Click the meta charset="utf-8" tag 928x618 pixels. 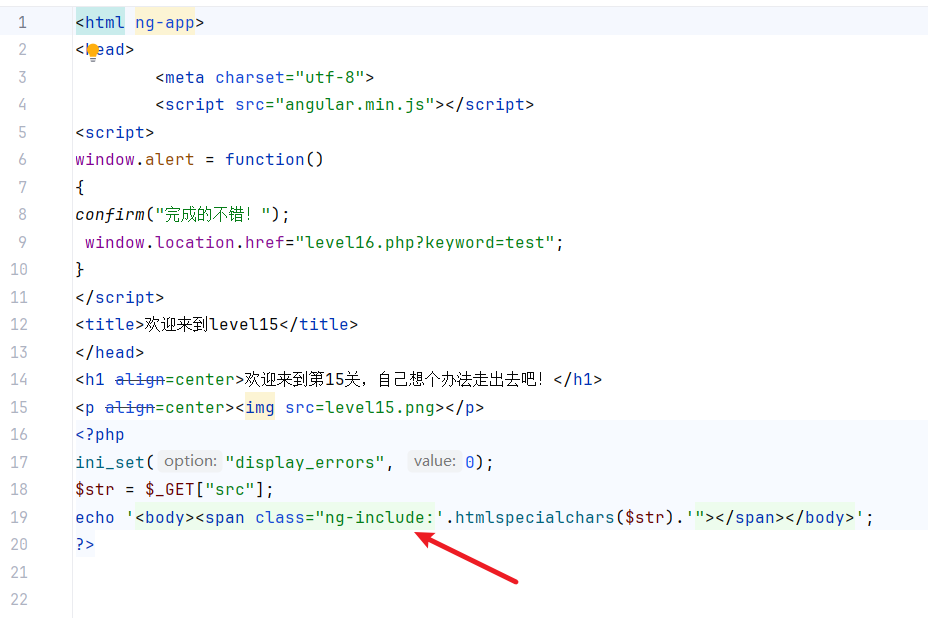[265, 77]
